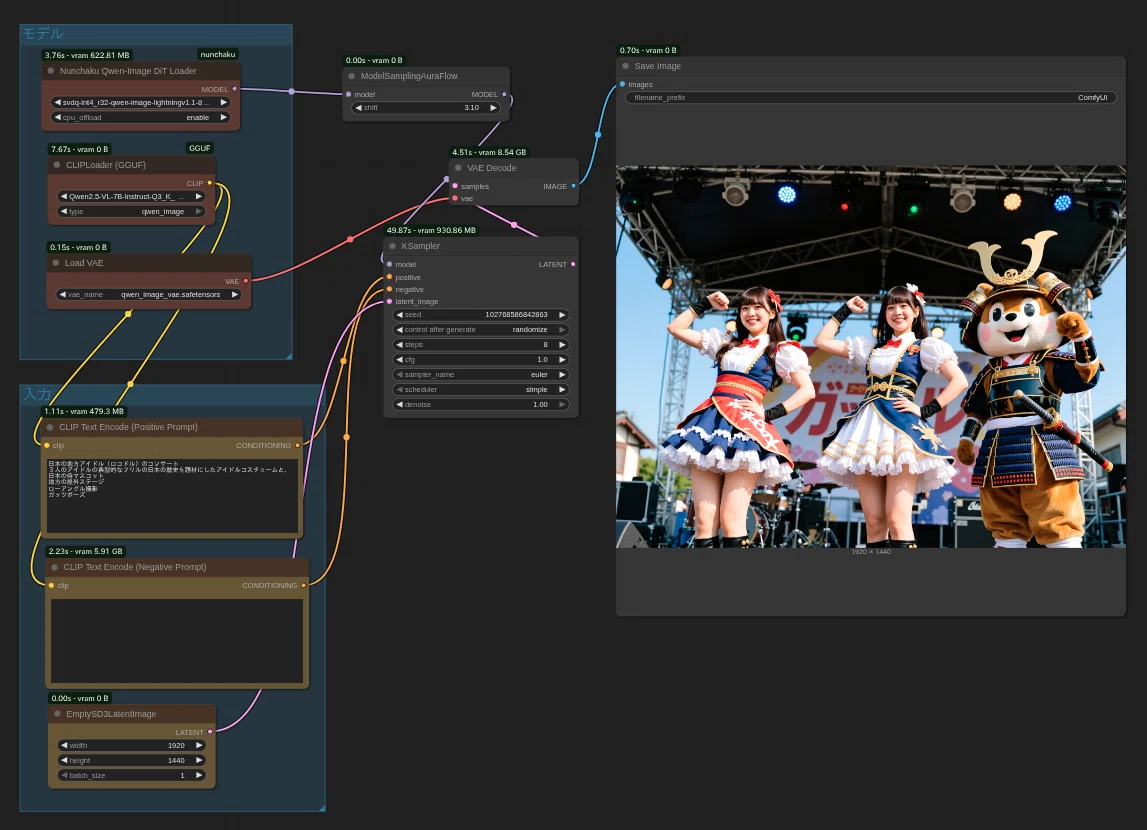Increase steps with right arrow
The height and width of the screenshot is (830, 1147).
click(x=563, y=344)
